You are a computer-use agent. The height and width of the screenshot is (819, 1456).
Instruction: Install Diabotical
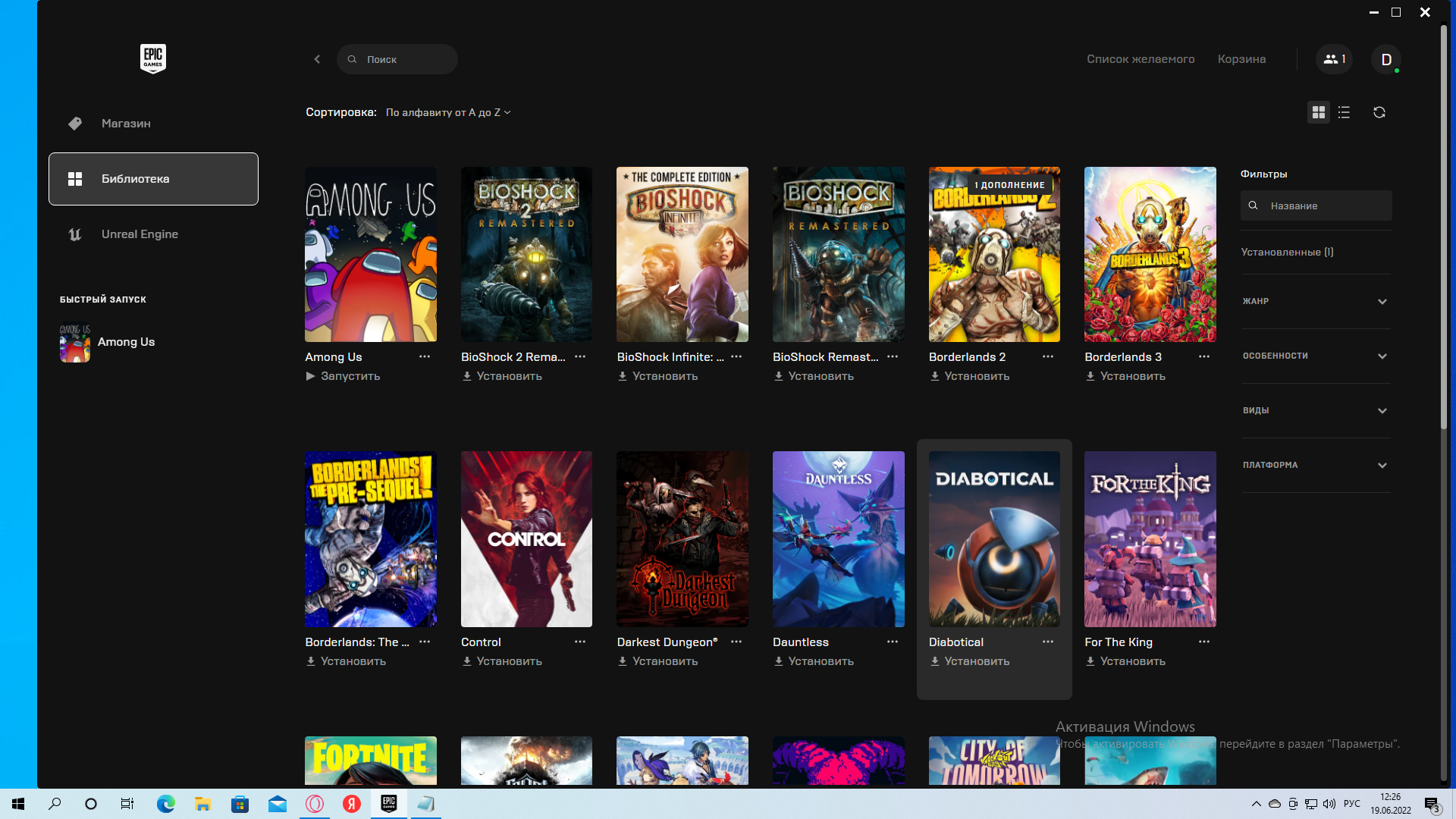[x=970, y=661]
